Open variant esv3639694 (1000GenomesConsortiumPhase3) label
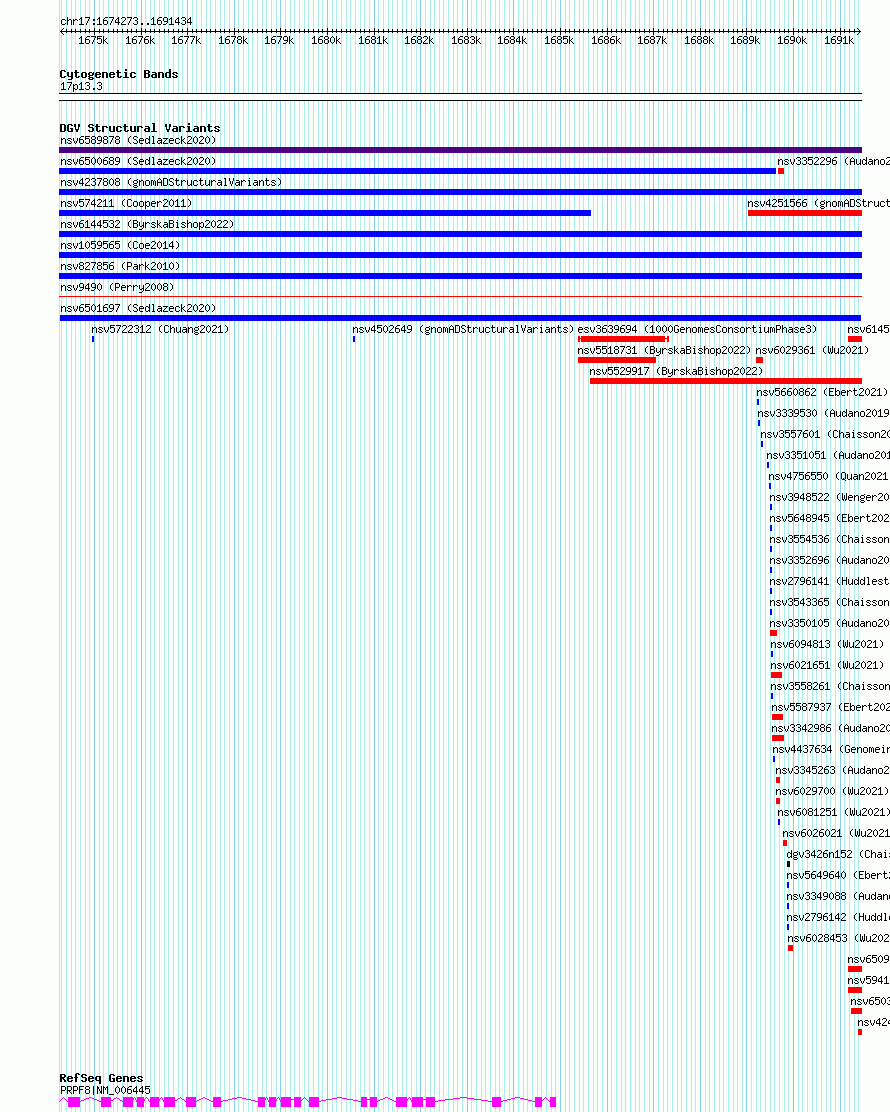This screenshot has width=890, height=1112. pos(697,329)
